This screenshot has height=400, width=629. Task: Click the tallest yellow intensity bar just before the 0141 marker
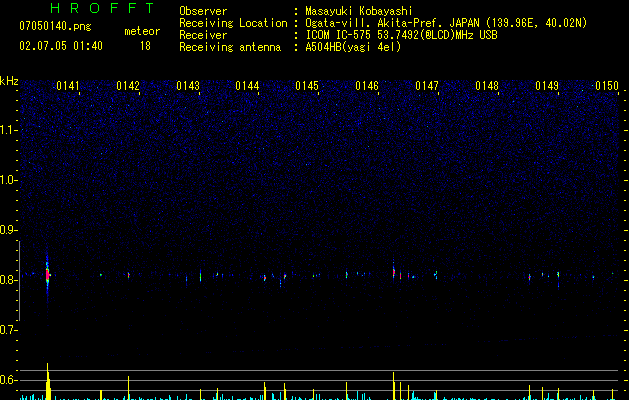coord(48,382)
